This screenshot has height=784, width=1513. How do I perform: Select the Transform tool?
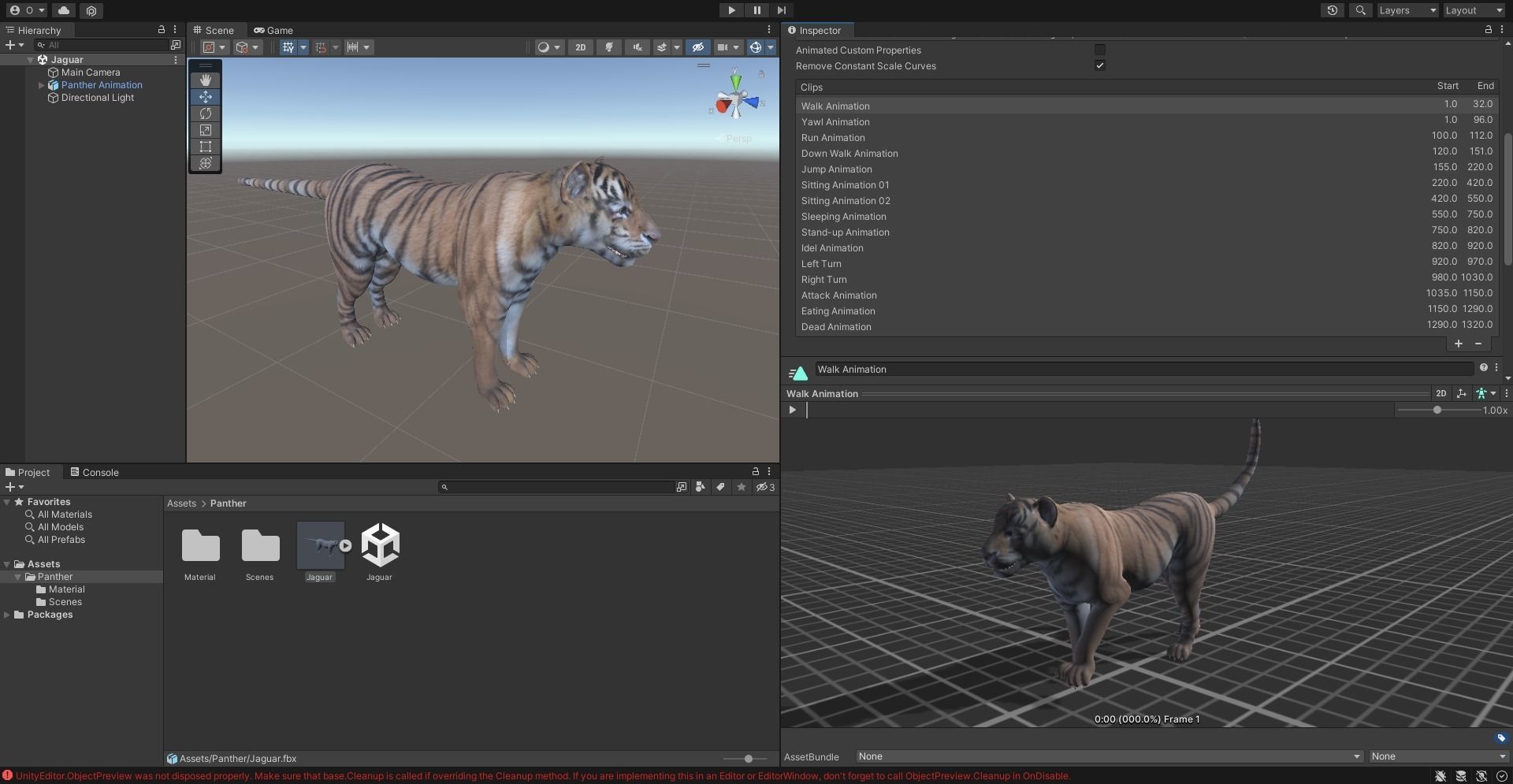[206, 163]
